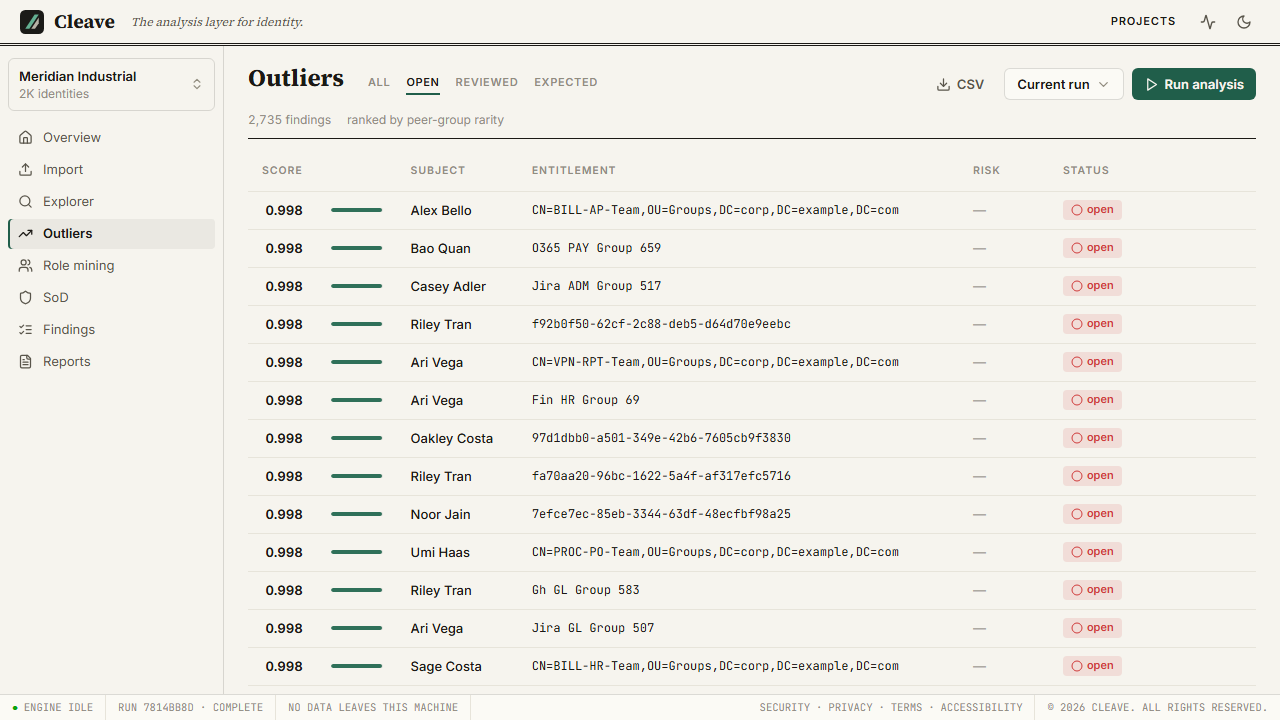Open the Security footer link
This screenshot has width=1280, height=720.
(785, 707)
